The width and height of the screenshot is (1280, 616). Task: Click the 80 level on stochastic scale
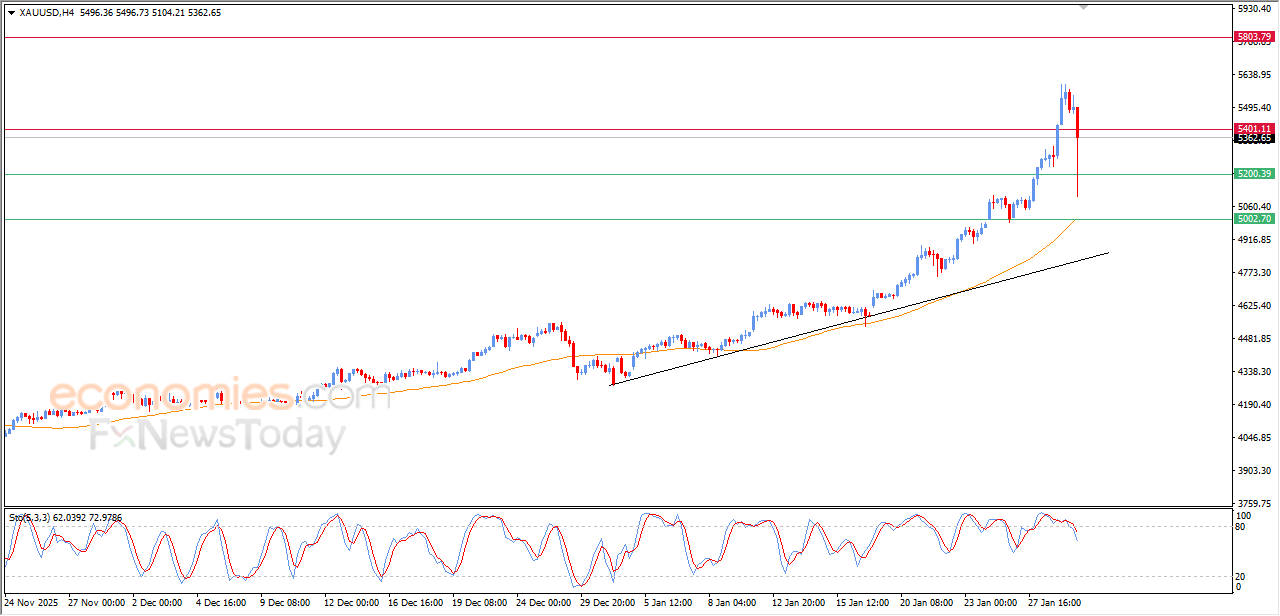pyautogui.click(x=1240, y=527)
